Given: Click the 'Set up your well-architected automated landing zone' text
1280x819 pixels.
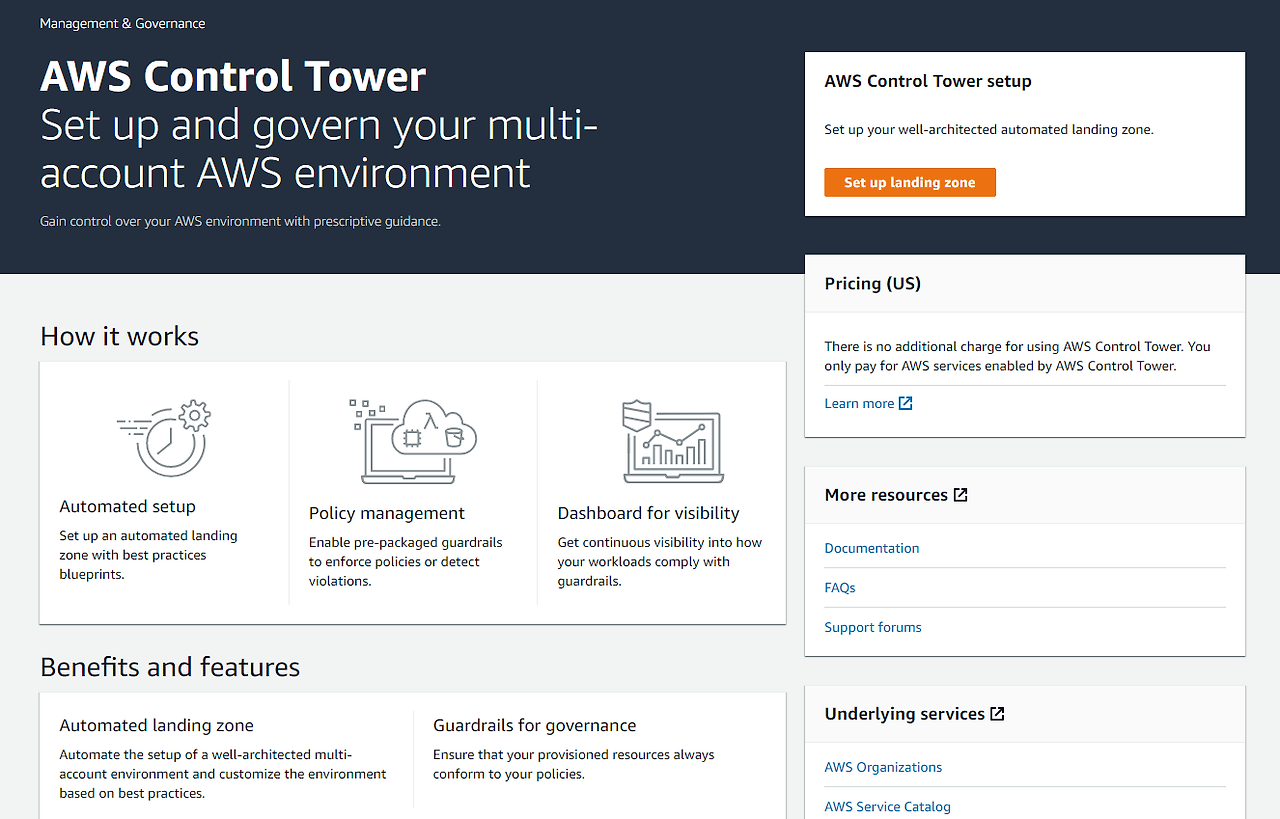Looking at the screenshot, I should 989,130.
